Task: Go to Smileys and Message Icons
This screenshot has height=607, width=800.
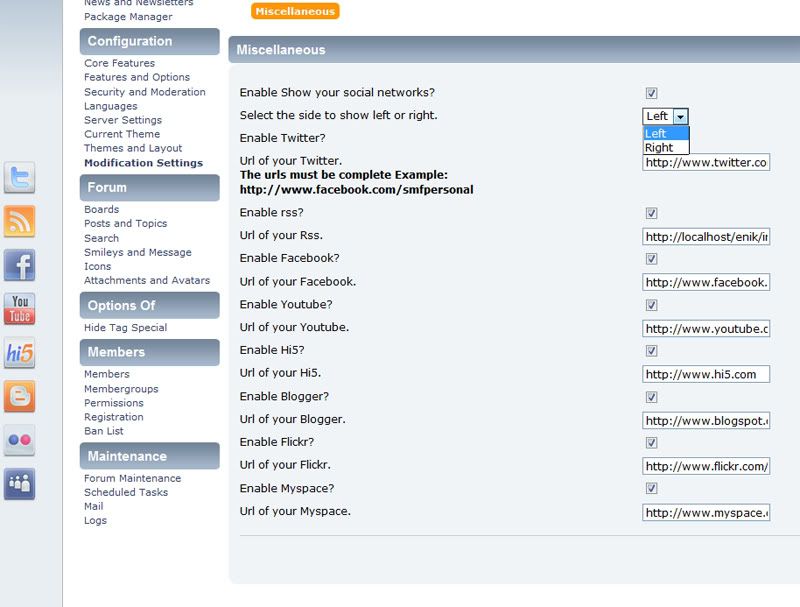Action: (x=138, y=259)
